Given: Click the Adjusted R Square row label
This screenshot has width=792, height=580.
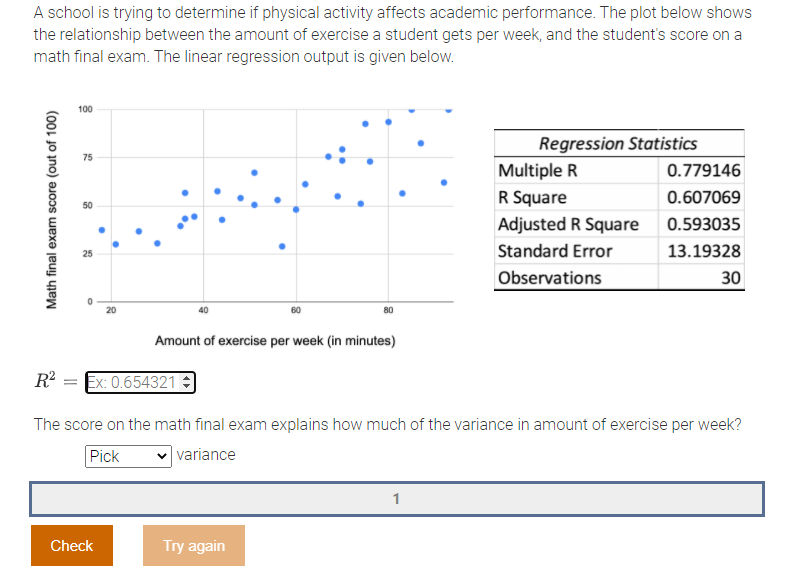Looking at the screenshot, I should coord(568,224).
